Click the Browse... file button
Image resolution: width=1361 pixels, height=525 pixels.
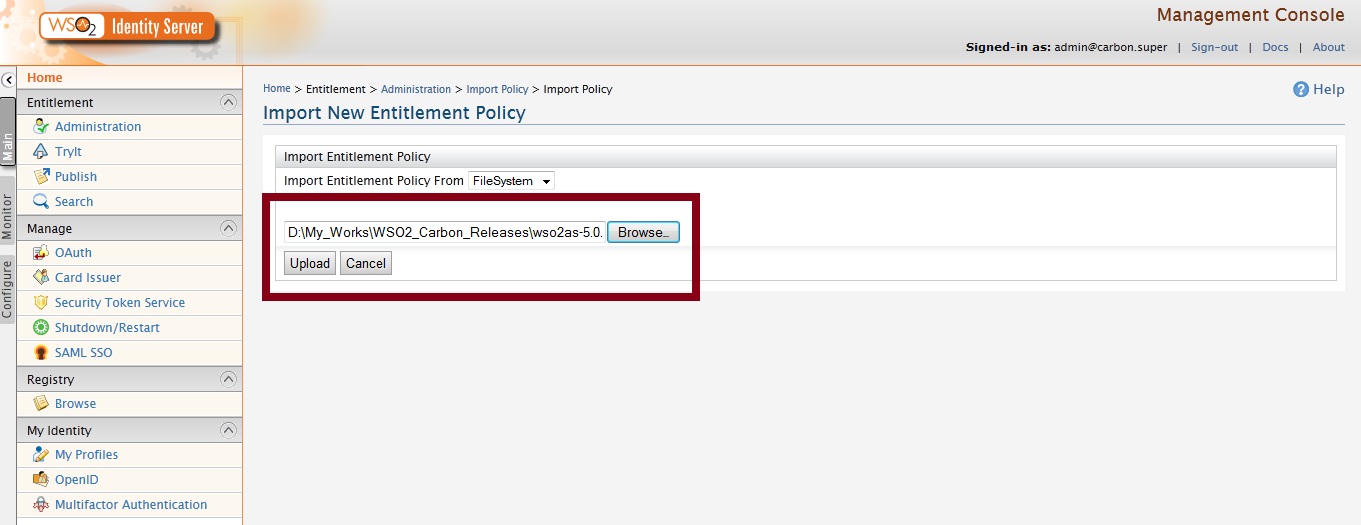643,232
